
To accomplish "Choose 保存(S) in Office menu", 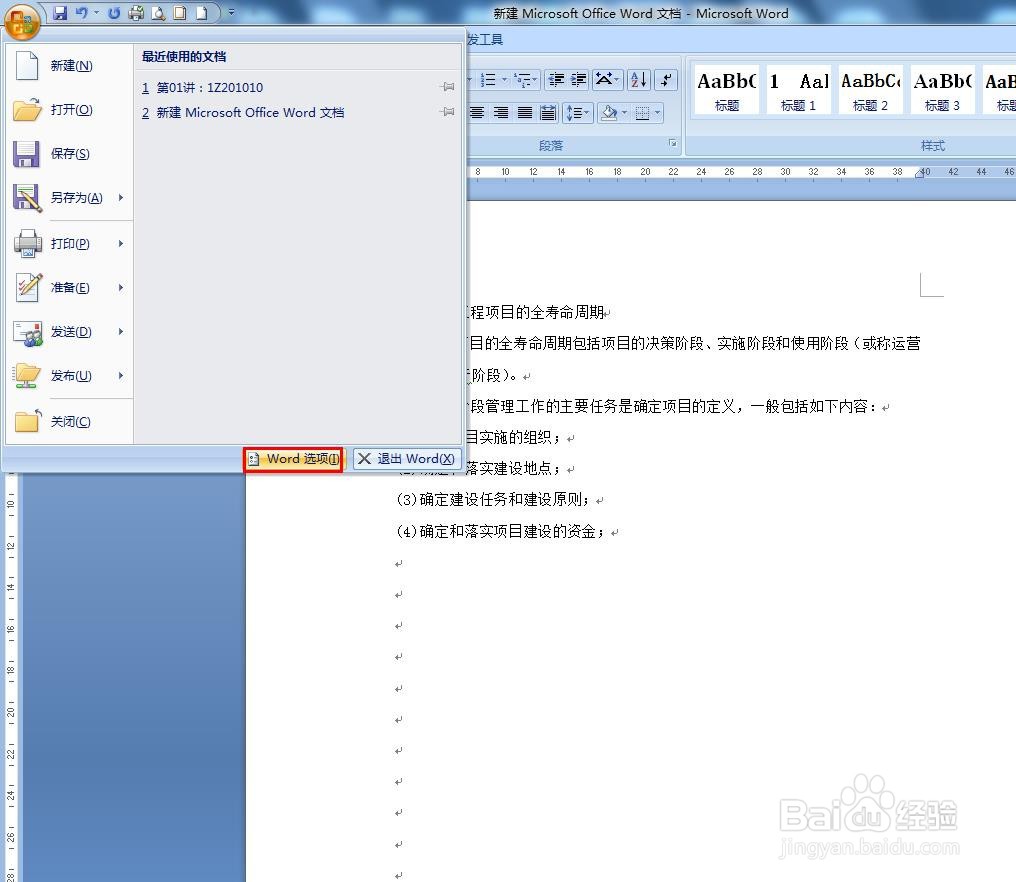I will coord(69,154).
